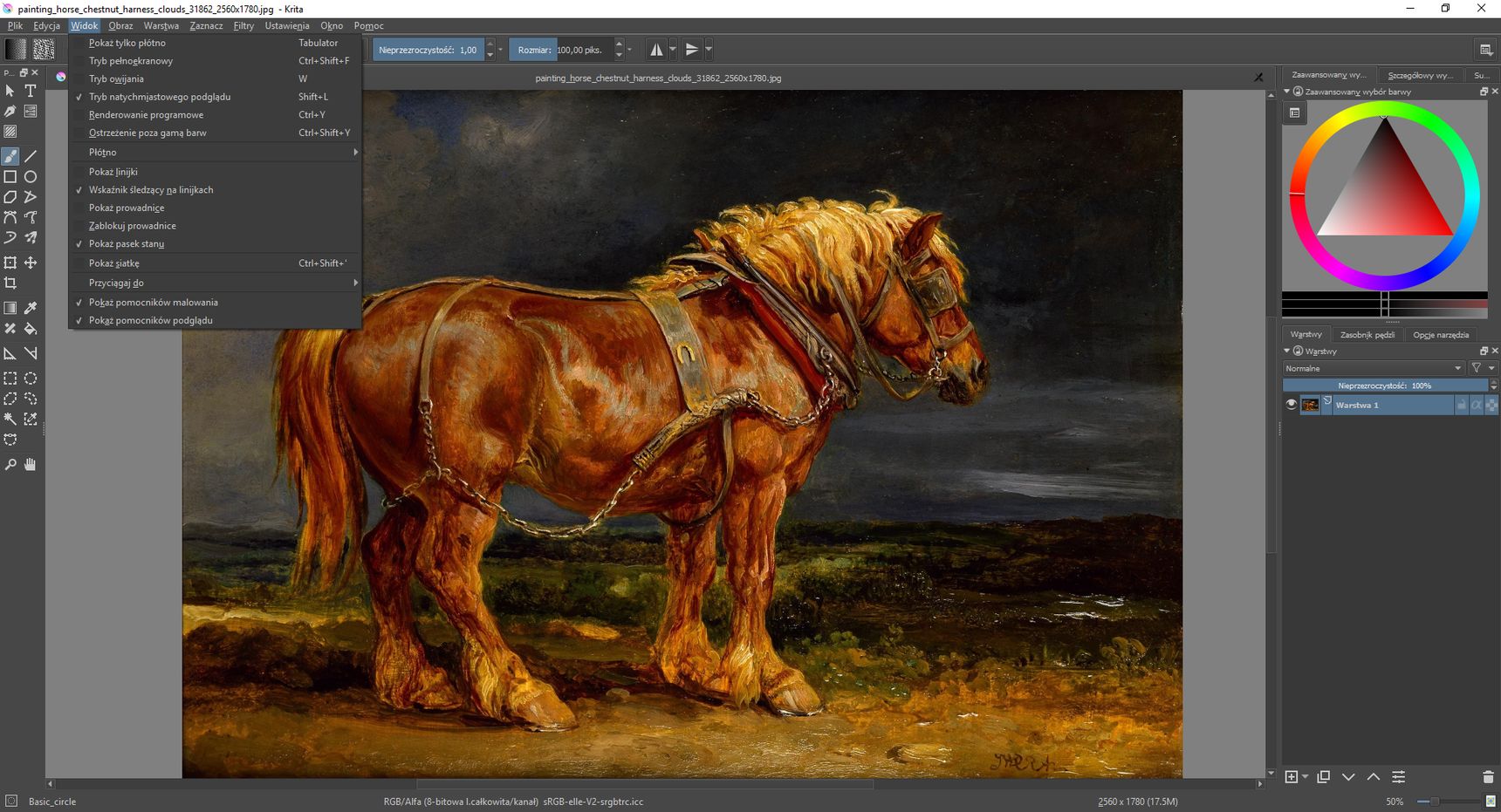Open the Filtry menu

(243, 25)
